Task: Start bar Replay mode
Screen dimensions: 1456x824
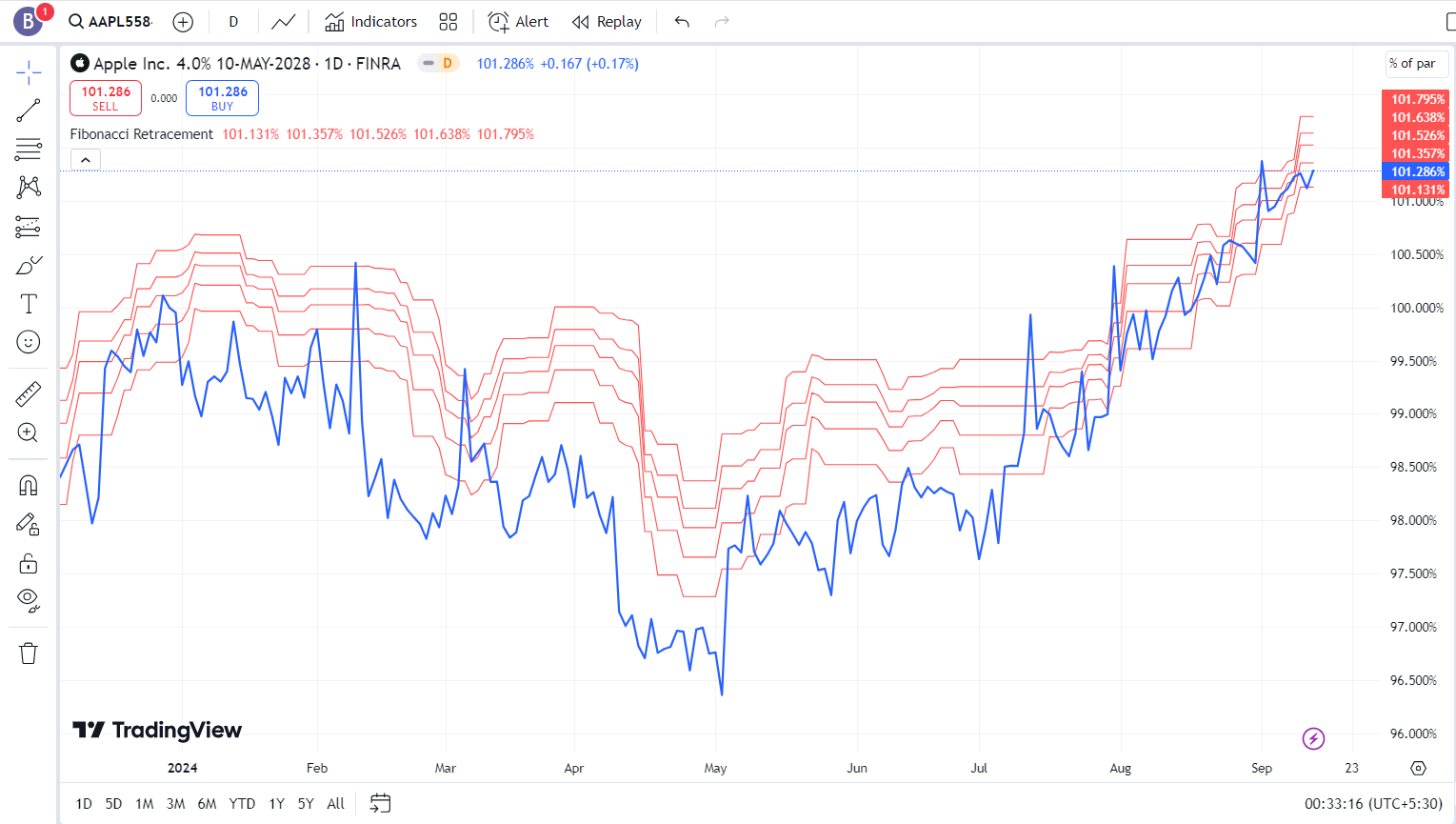Action: [608, 22]
